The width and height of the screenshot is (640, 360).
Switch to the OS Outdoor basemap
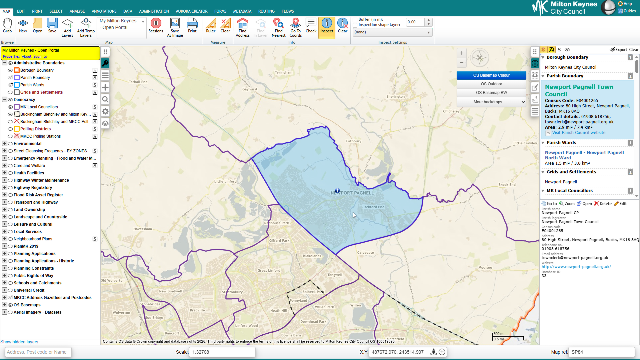tap(491, 84)
